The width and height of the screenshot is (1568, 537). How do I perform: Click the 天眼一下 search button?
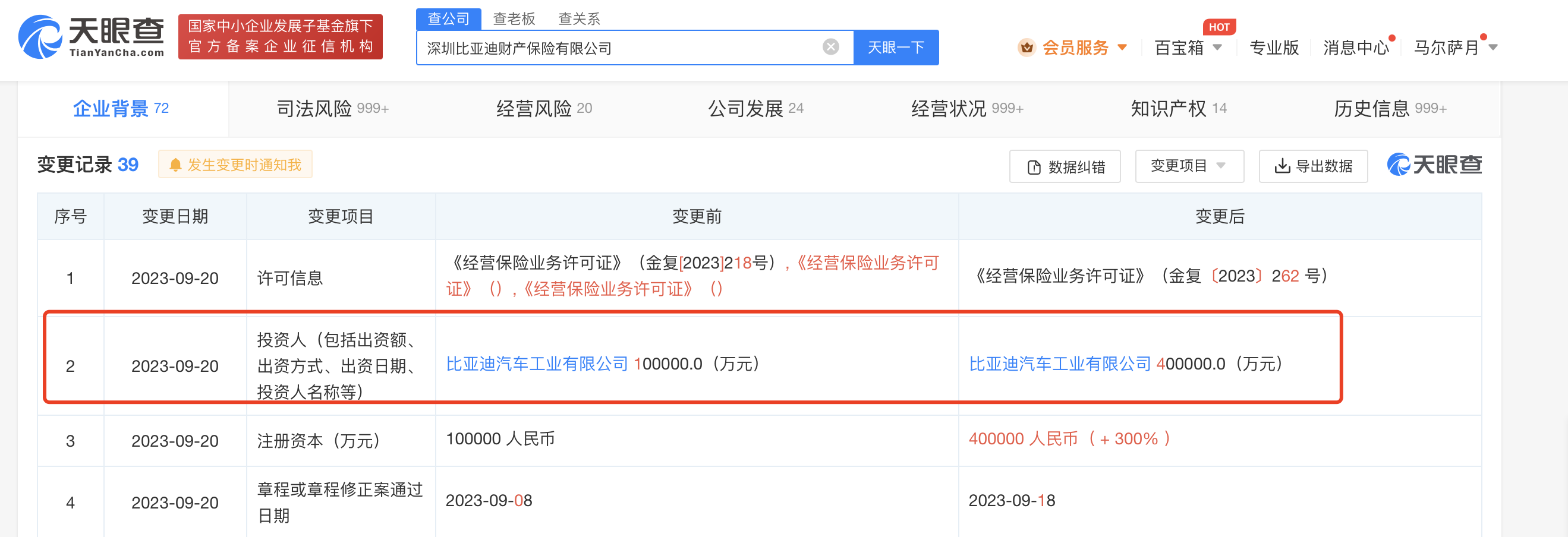(x=896, y=48)
